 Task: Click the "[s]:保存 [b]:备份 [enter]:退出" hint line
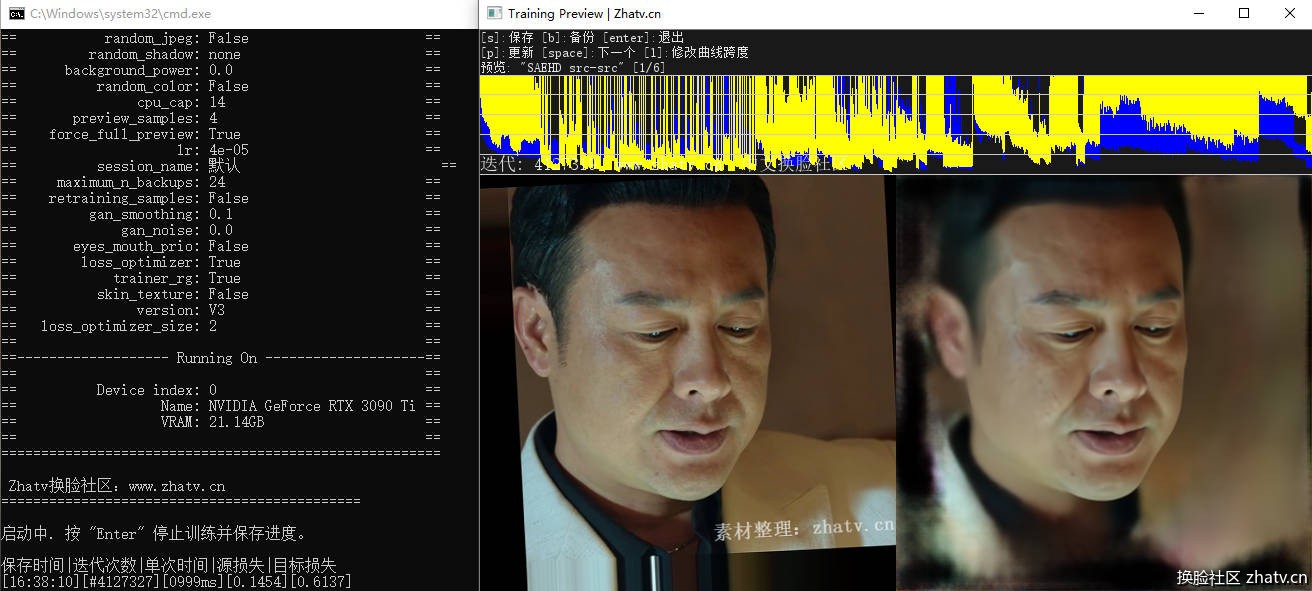[x=582, y=38]
